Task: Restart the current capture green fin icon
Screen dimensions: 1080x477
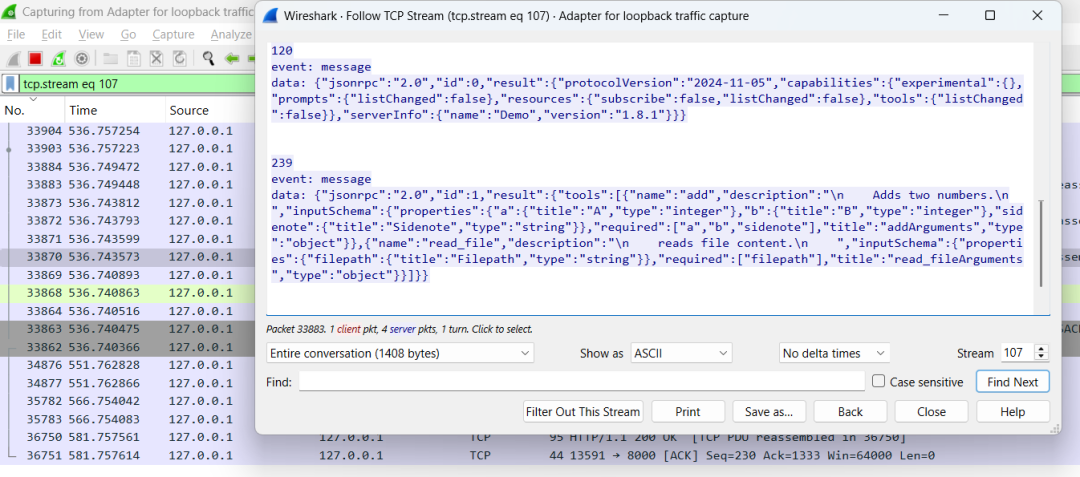Action: 59,59
